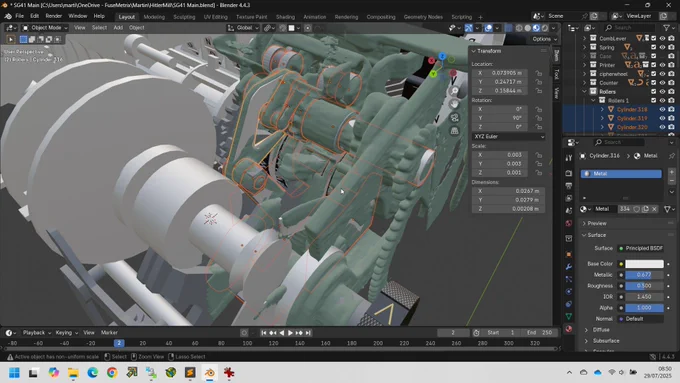
Task: Collapse the Transform panel
Action: tap(474, 51)
